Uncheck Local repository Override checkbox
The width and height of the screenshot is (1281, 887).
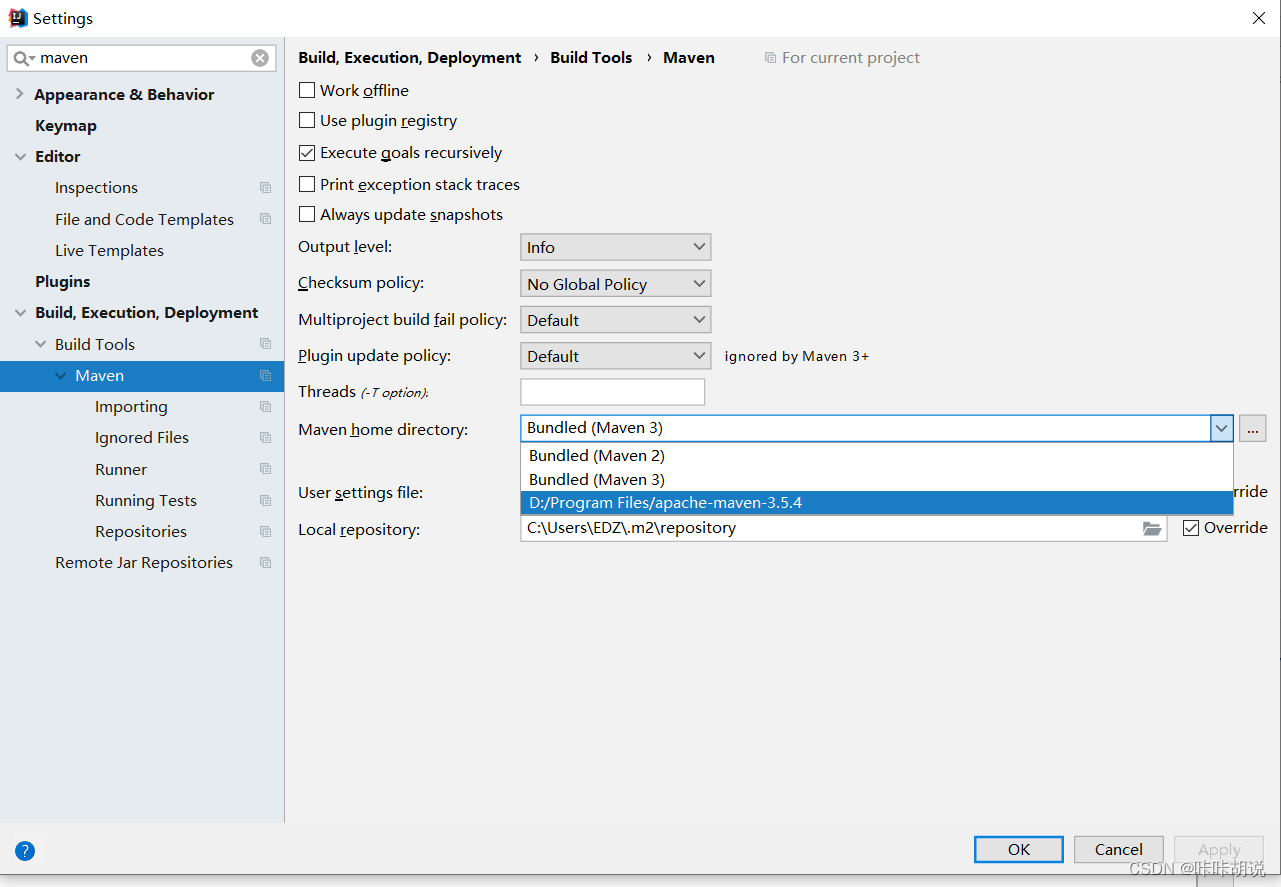tap(1191, 528)
